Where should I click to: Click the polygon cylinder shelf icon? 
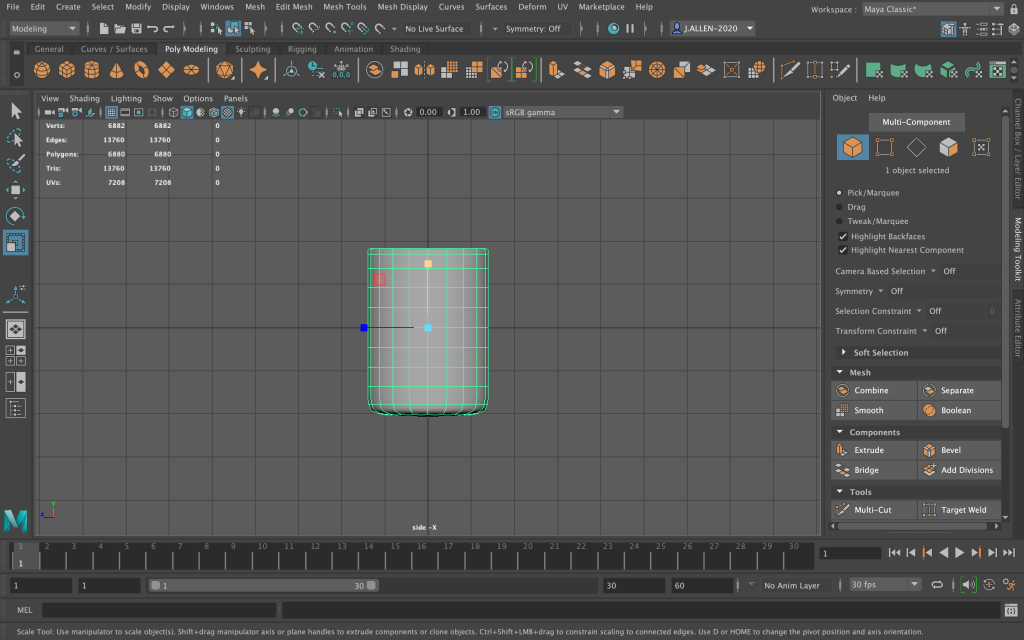click(x=91, y=70)
